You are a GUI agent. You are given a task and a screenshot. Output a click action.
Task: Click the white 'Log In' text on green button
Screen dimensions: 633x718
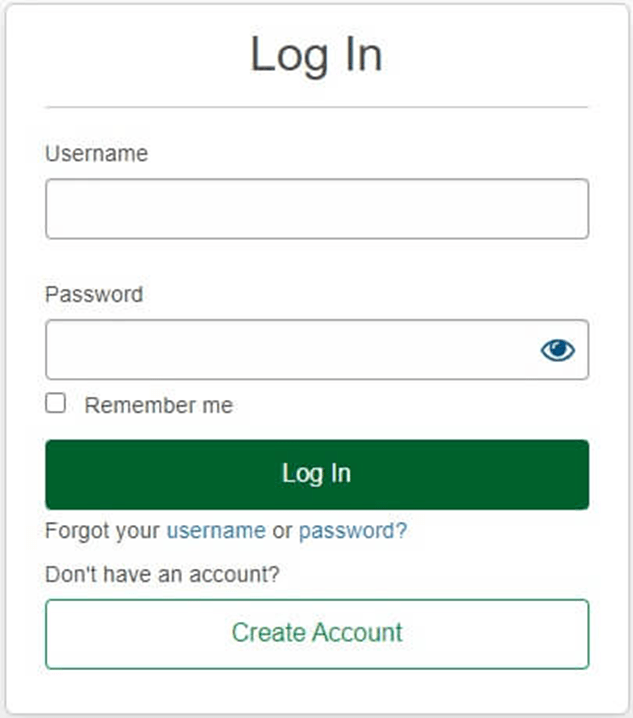(316, 473)
